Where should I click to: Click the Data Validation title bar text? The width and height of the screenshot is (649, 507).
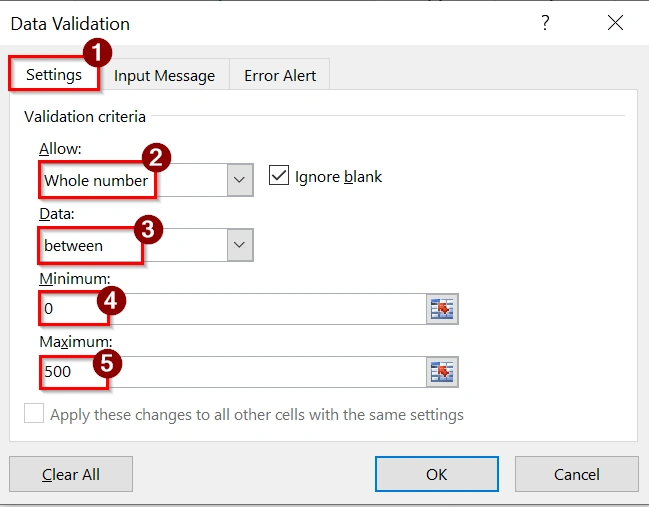click(70, 23)
